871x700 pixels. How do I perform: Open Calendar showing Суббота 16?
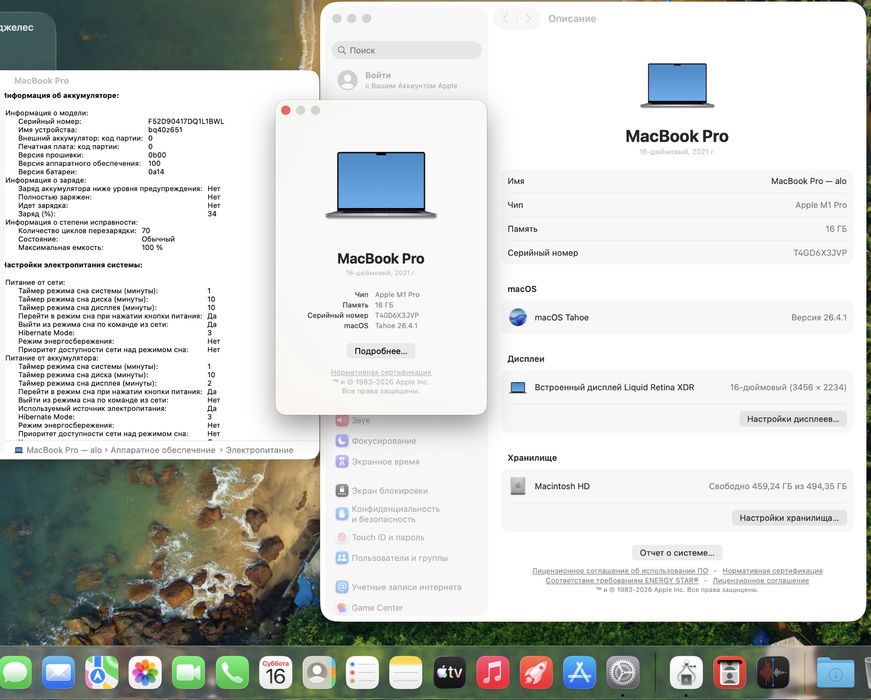click(x=276, y=672)
